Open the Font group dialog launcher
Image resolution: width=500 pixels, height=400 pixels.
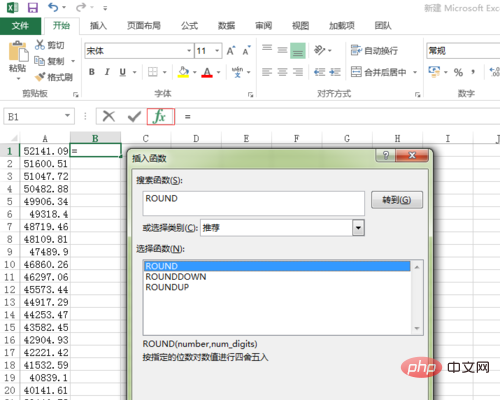251,95
